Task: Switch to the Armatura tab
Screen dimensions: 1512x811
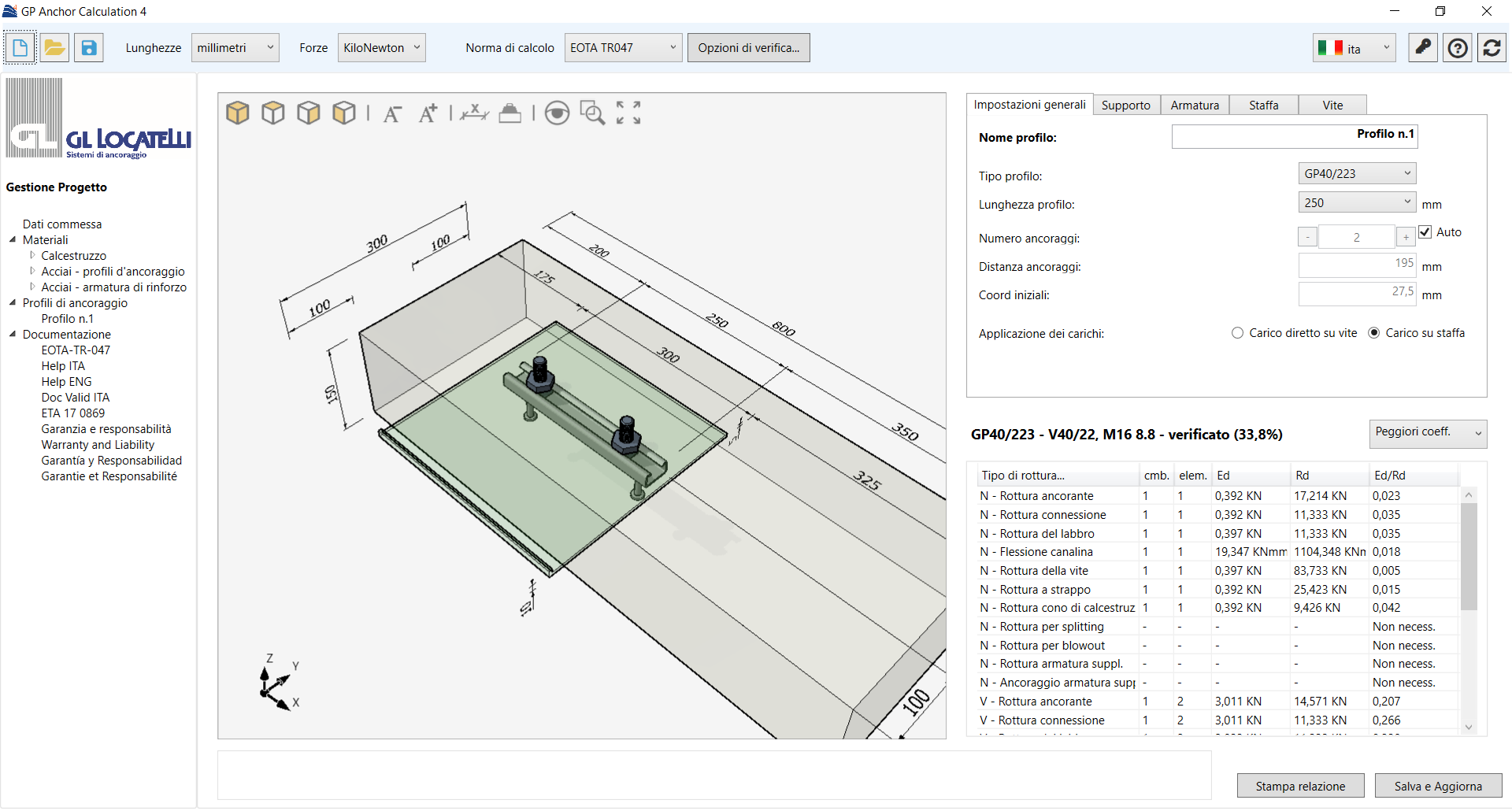Action: click(x=1195, y=106)
